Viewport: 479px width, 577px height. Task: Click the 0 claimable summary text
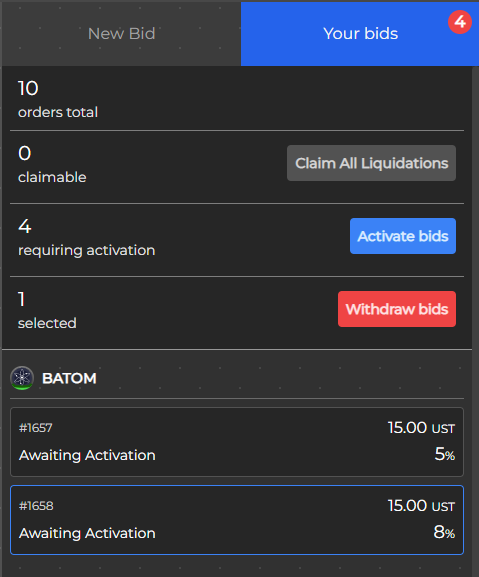coord(52,164)
